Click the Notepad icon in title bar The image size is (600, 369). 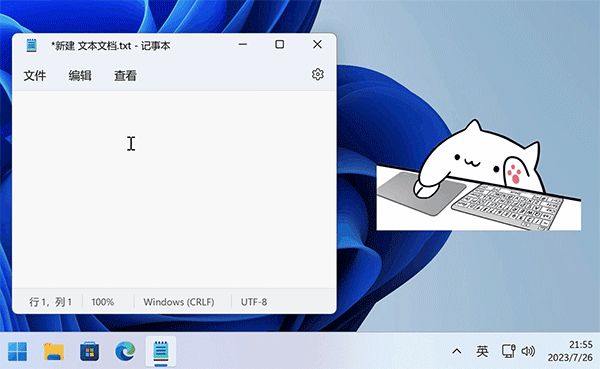pos(31,46)
